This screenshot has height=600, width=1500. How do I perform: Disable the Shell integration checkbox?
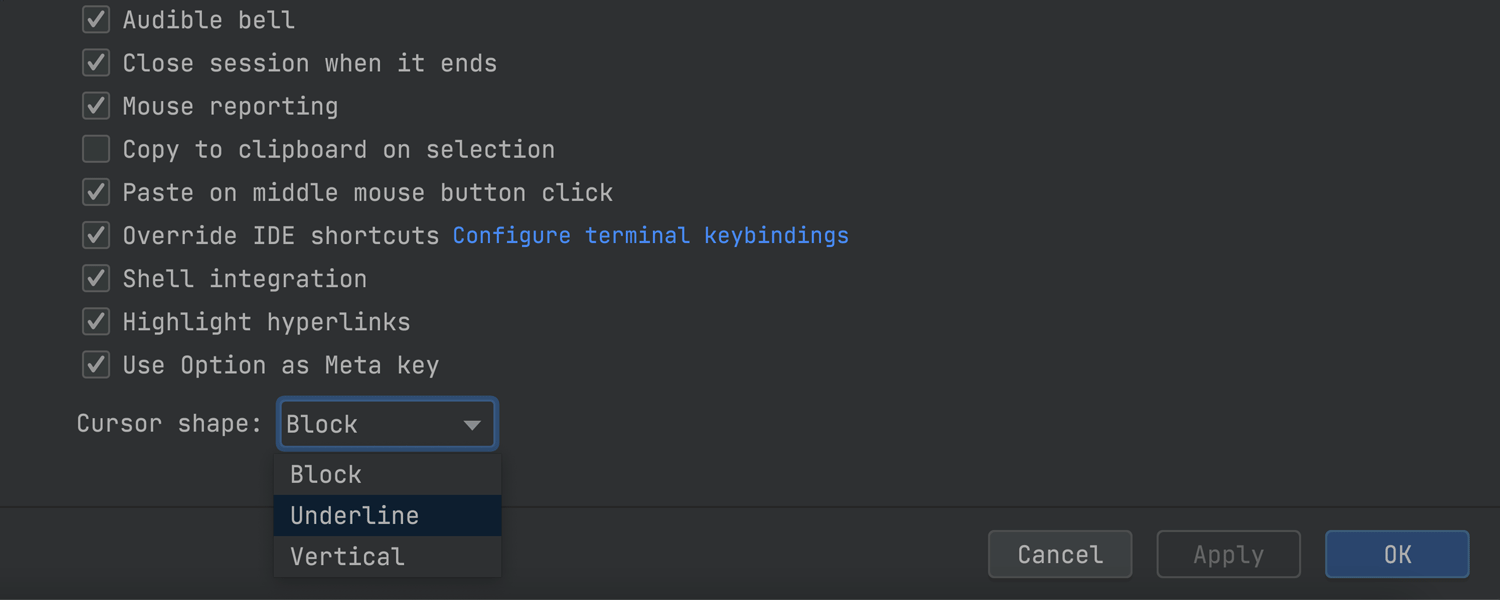click(x=96, y=278)
